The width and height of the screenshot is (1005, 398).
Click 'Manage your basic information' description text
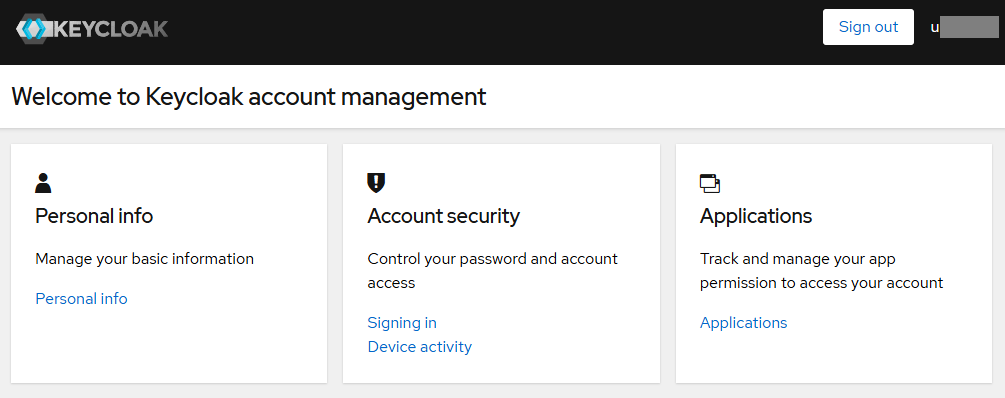[x=144, y=259]
